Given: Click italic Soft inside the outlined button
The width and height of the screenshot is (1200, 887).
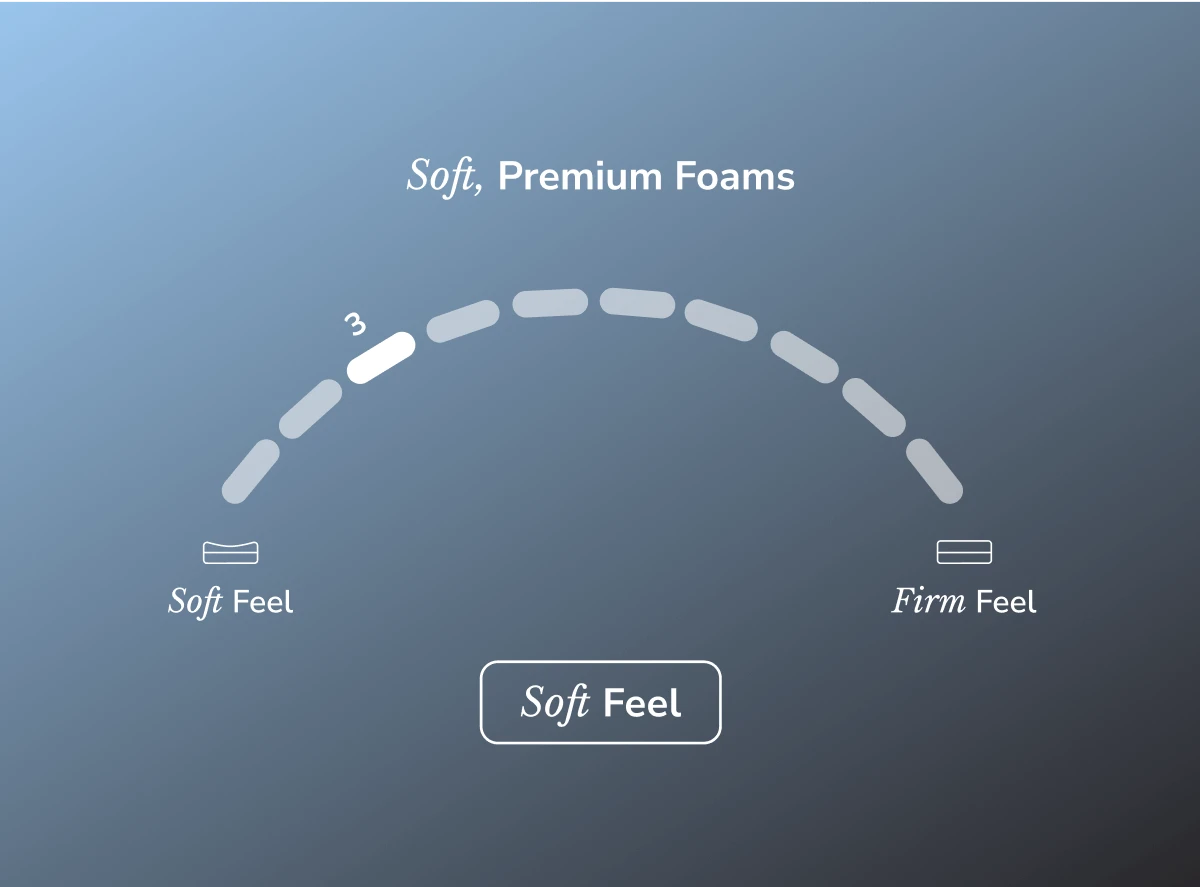Looking at the screenshot, I should pos(555,703).
